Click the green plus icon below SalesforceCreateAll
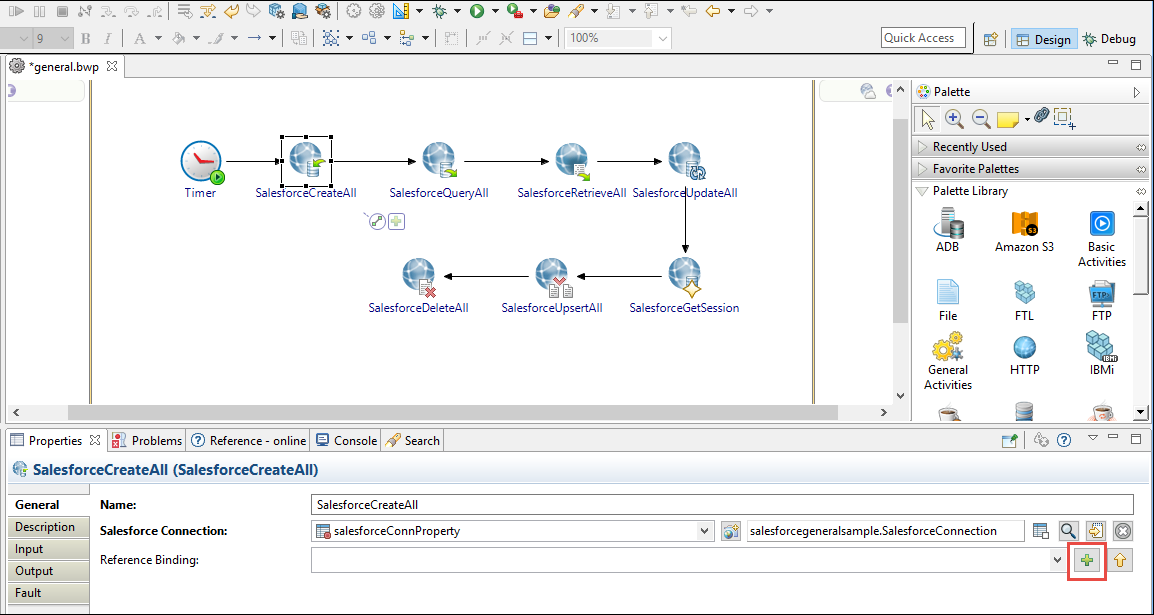 click(x=397, y=221)
